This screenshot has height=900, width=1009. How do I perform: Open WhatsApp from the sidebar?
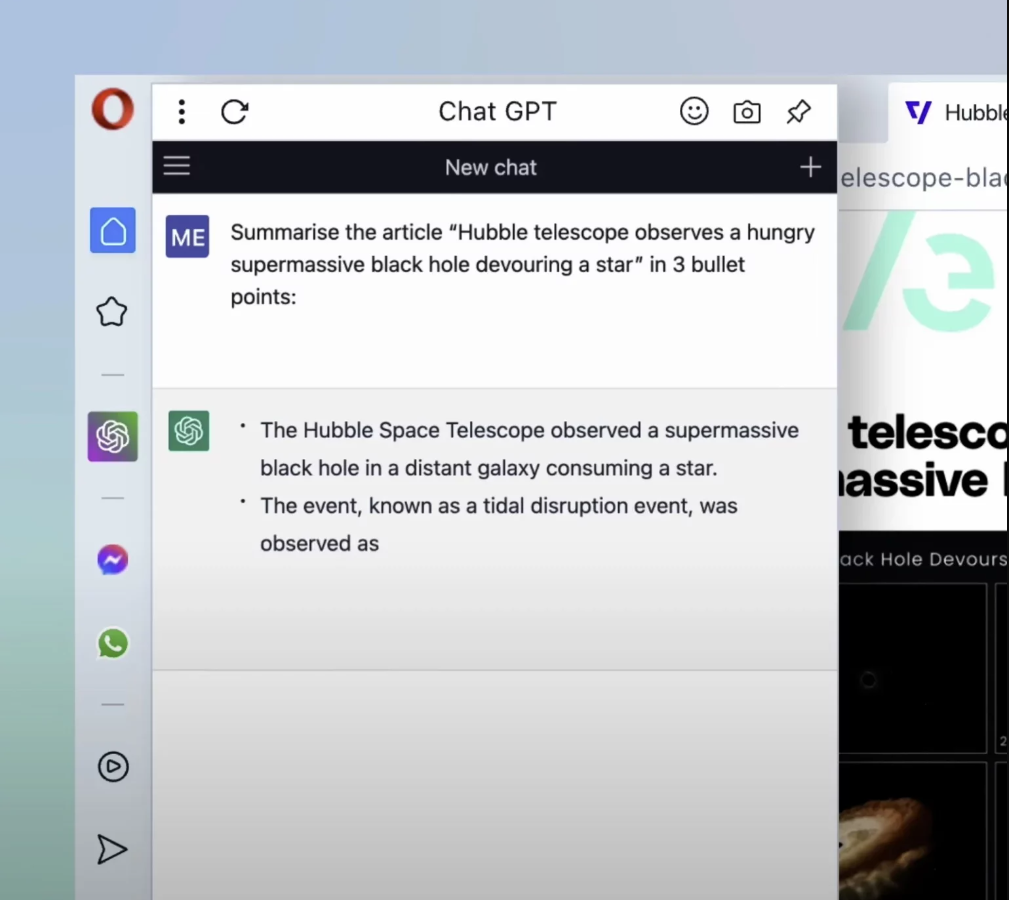coord(113,643)
